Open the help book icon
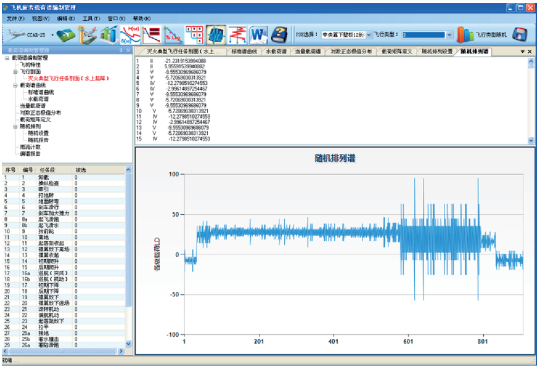 (279, 35)
